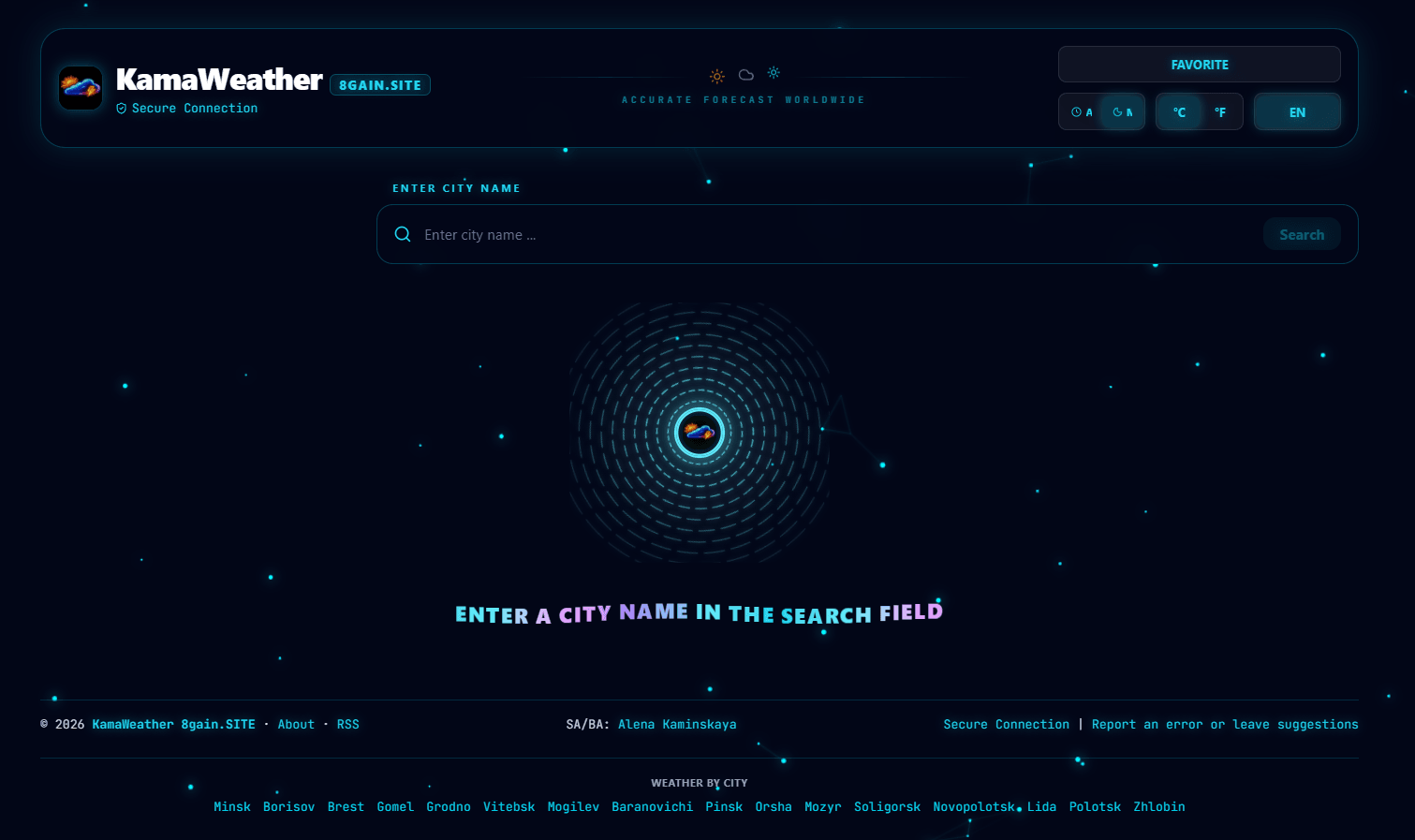Image resolution: width=1415 pixels, height=840 pixels.
Task: Open weather for Borisov
Action: (288, 807)
